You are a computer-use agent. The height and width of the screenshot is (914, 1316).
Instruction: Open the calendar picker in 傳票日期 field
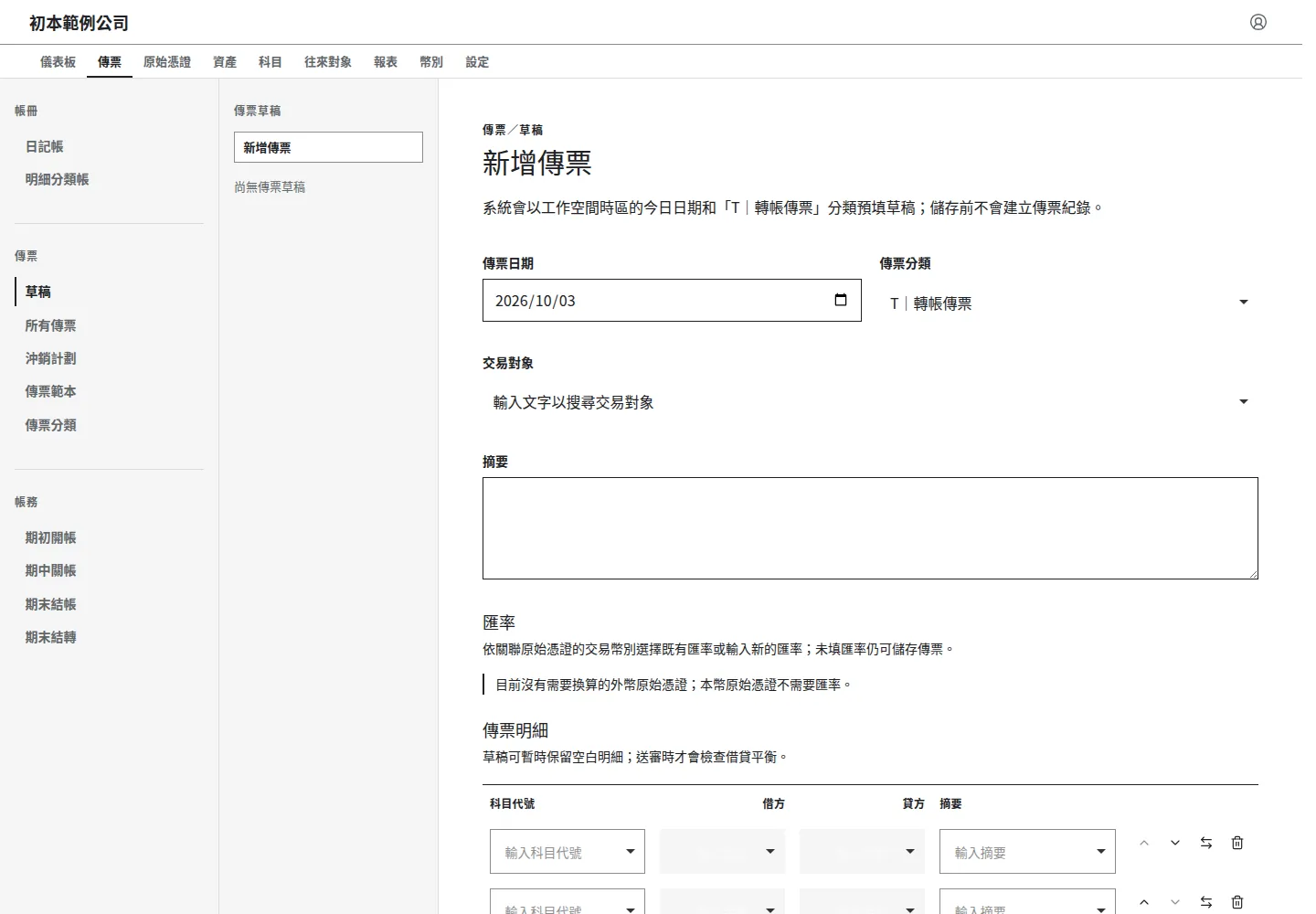[841, 300]
